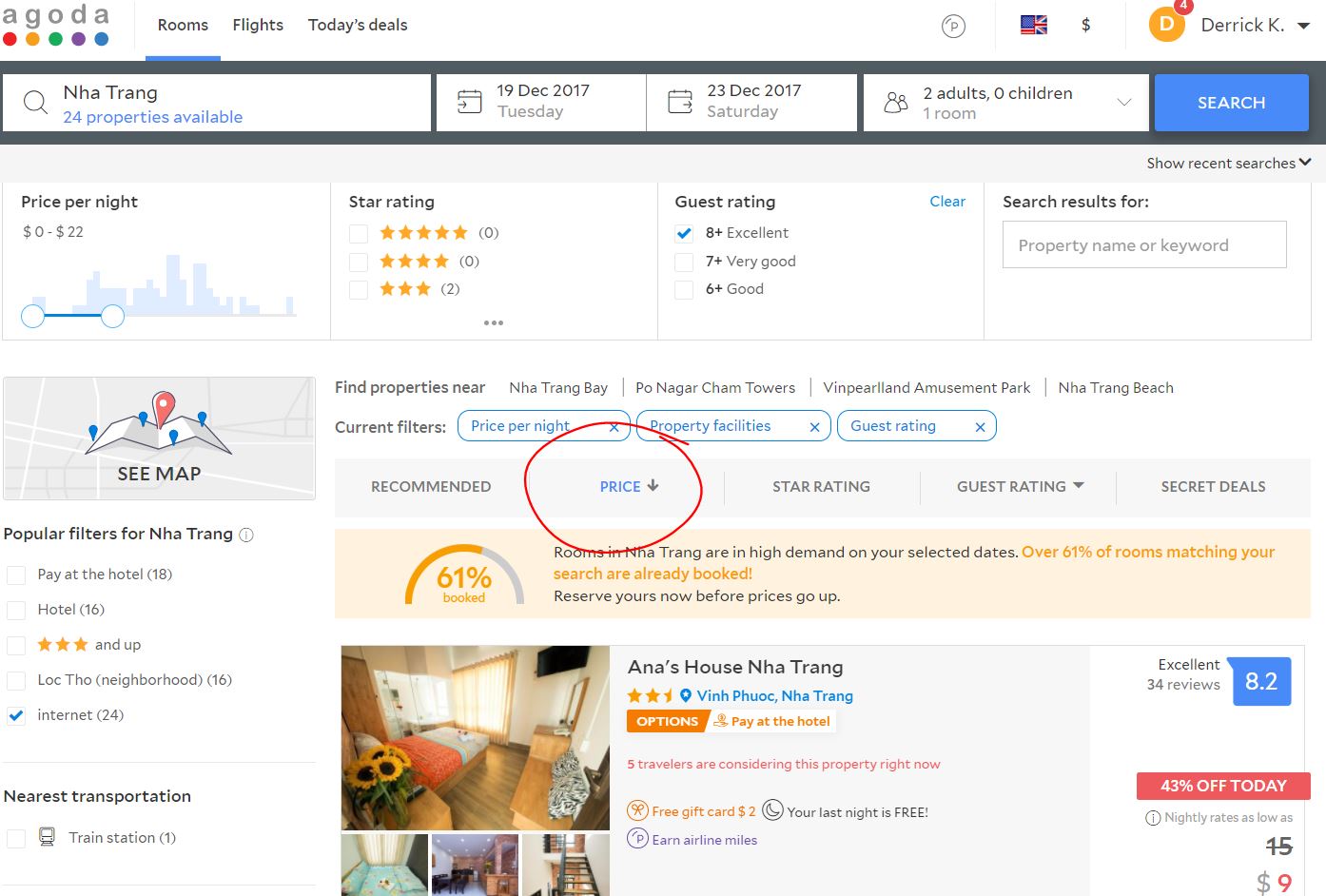The width and height of the screenshot is (1326, 896).
Task: Open the Guest Rating sort dropdown
Action: [x=1020, y=486]
